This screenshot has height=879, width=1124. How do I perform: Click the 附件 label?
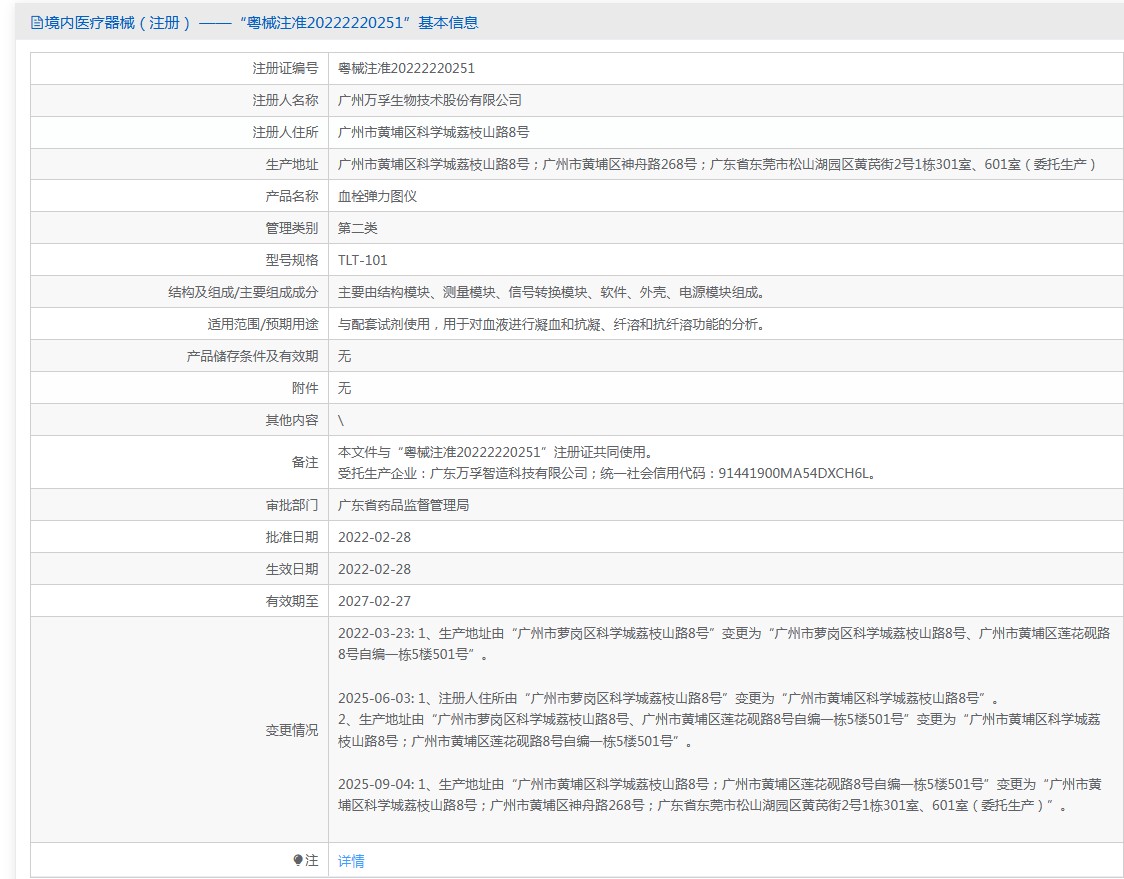(305, 388)
